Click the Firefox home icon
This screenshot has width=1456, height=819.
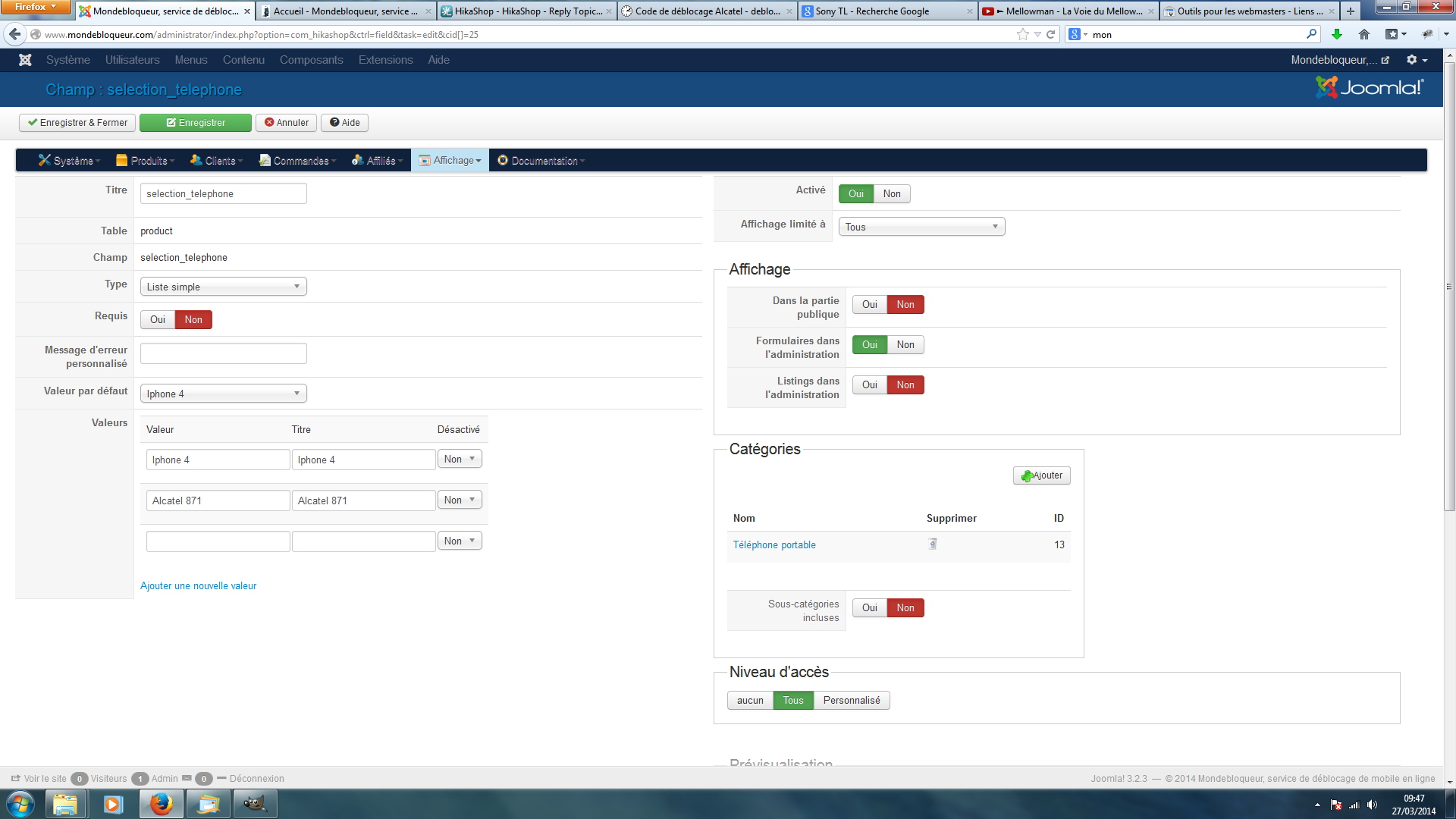tap(1364, 34)
